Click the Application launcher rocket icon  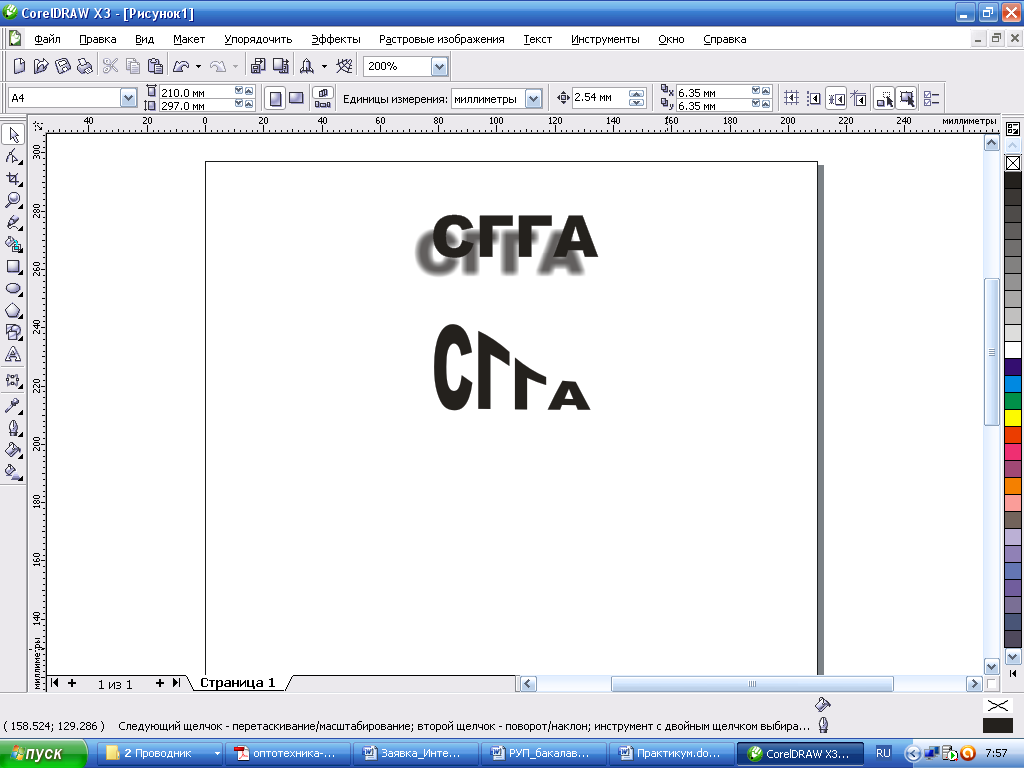(x=307, y=66)
